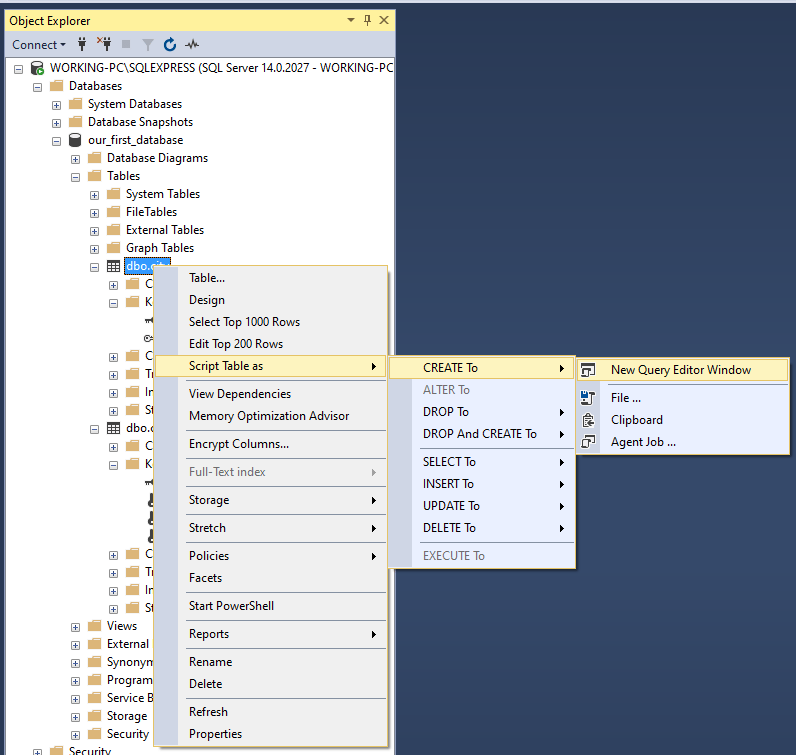Image resolution: width=796 pixels, height=755 pixels.
Task: Choose Properties from context menu
Action: [x=271, y=734]
